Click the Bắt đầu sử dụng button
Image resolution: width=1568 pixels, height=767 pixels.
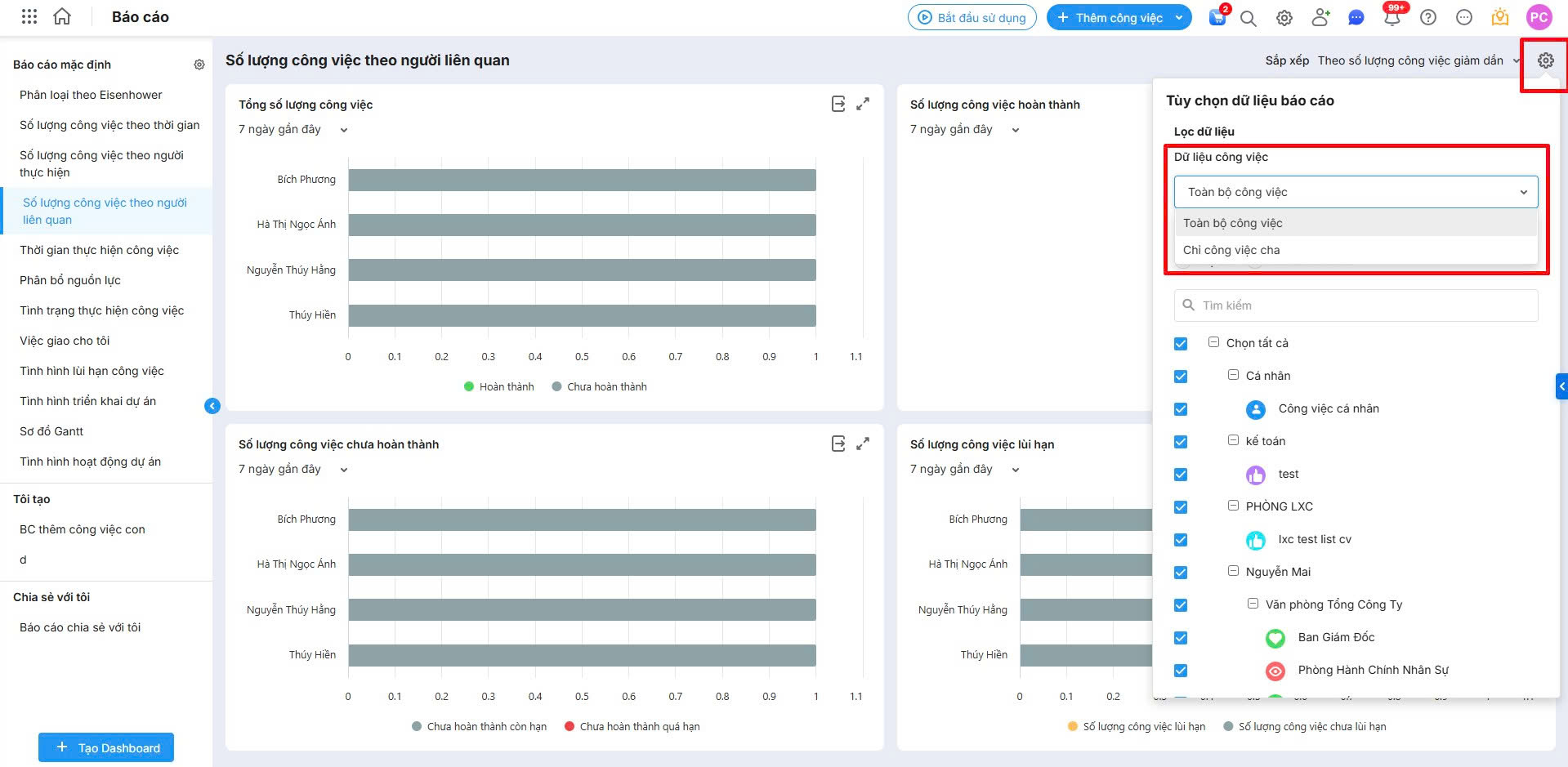pos(972,17)
